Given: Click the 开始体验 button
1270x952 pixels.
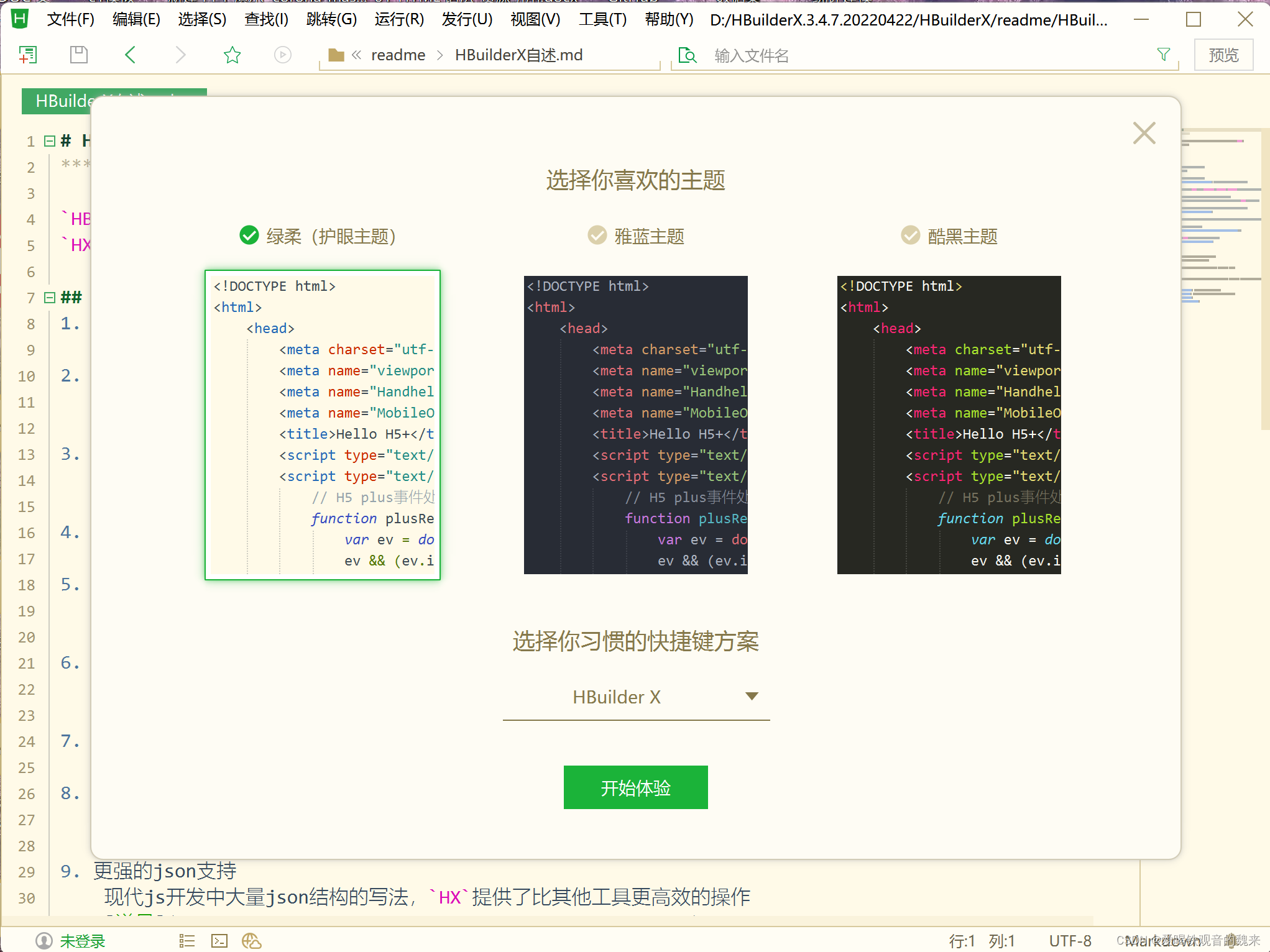Looking at the screenshot, I should 635,787.
